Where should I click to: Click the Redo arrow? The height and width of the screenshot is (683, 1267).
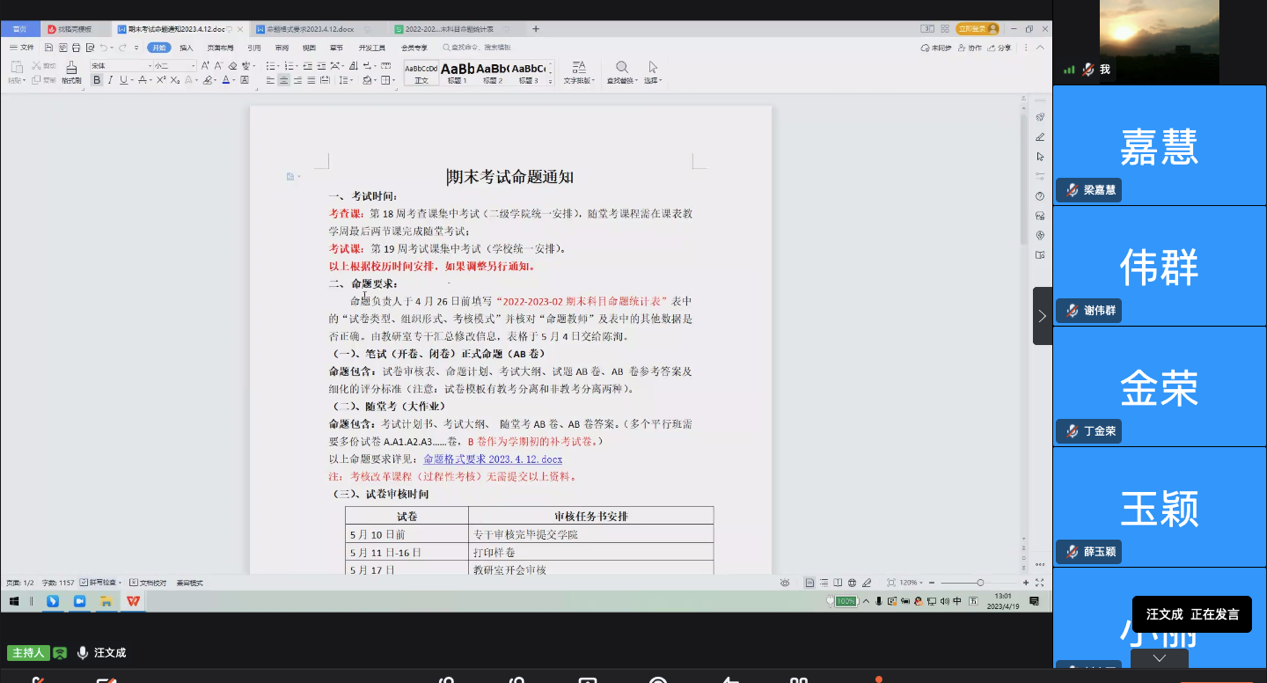click(123, 47)
